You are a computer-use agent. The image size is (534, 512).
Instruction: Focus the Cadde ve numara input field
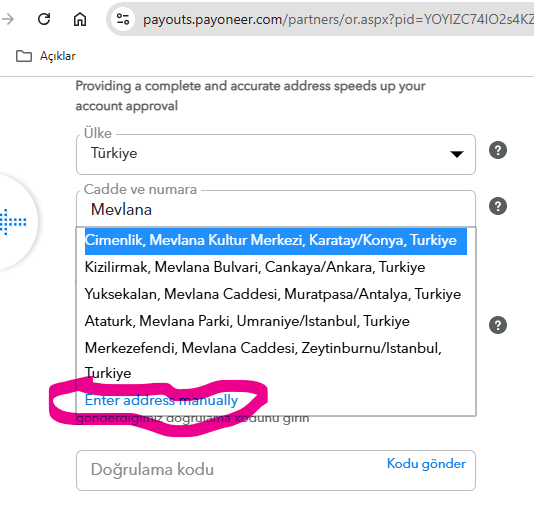(x=276, y=209)
